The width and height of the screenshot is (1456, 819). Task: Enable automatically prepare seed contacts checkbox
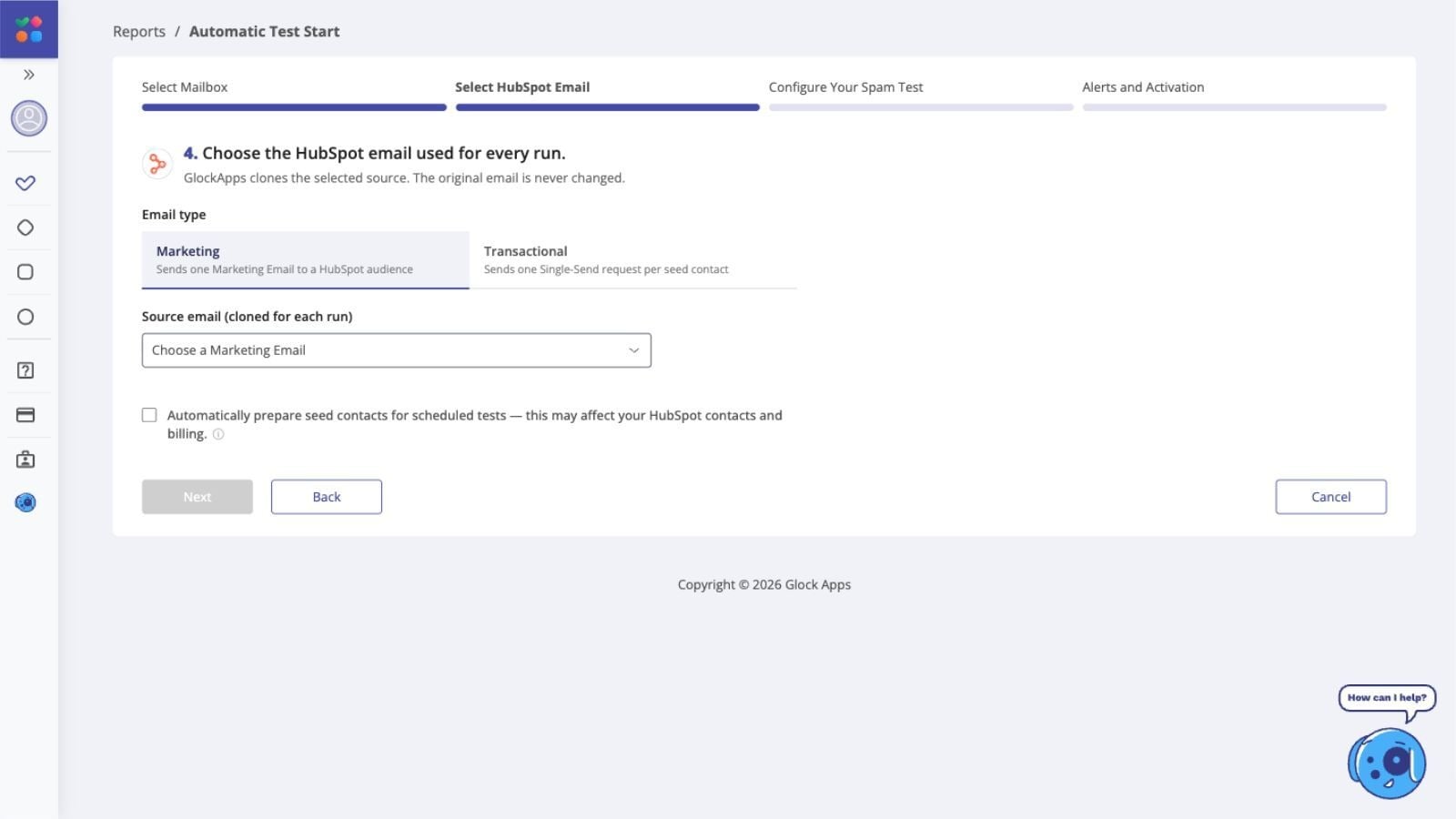[149, 415]
